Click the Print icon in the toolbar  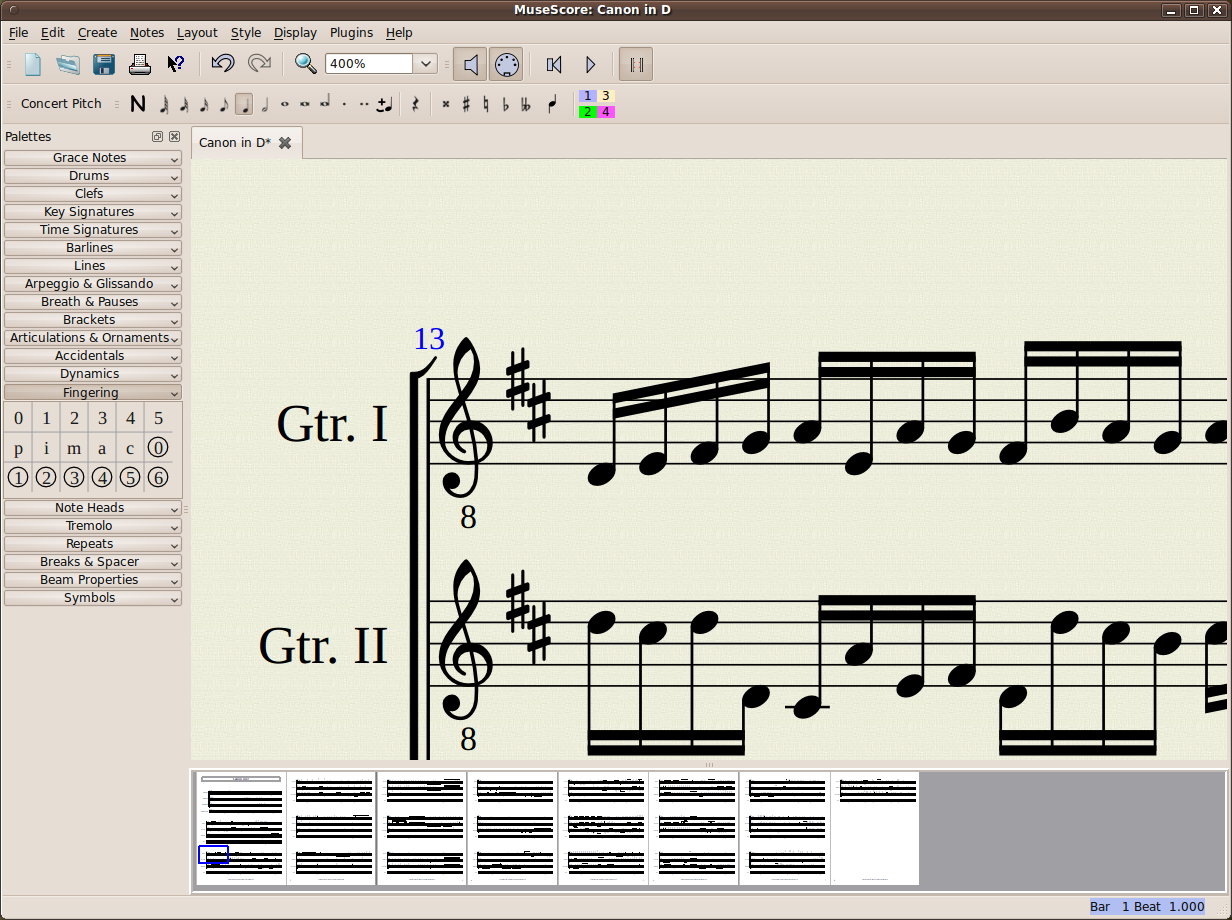click(139, 63)
